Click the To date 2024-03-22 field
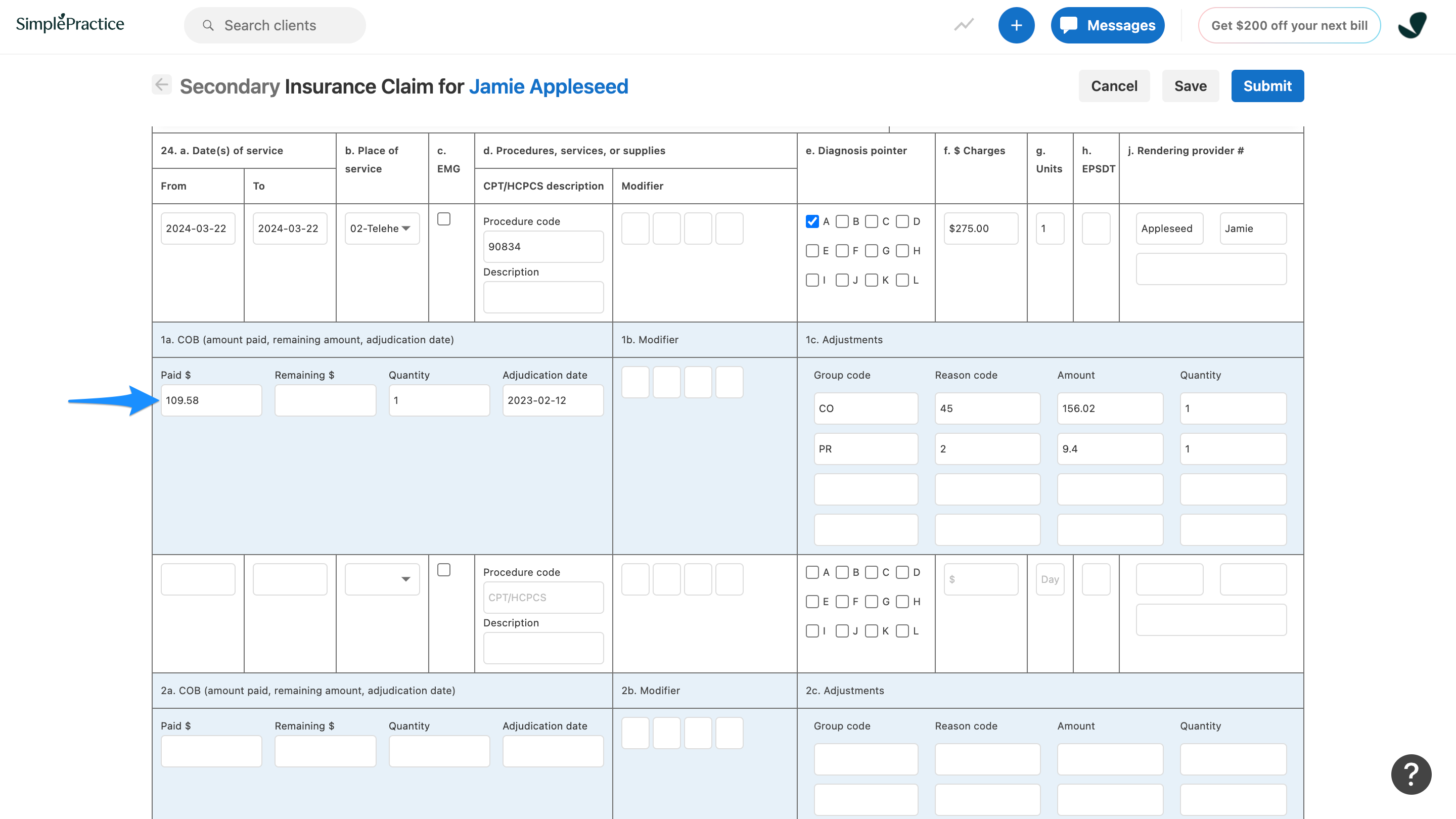Viewport: 1456px width, 819px height. point(290,229)
